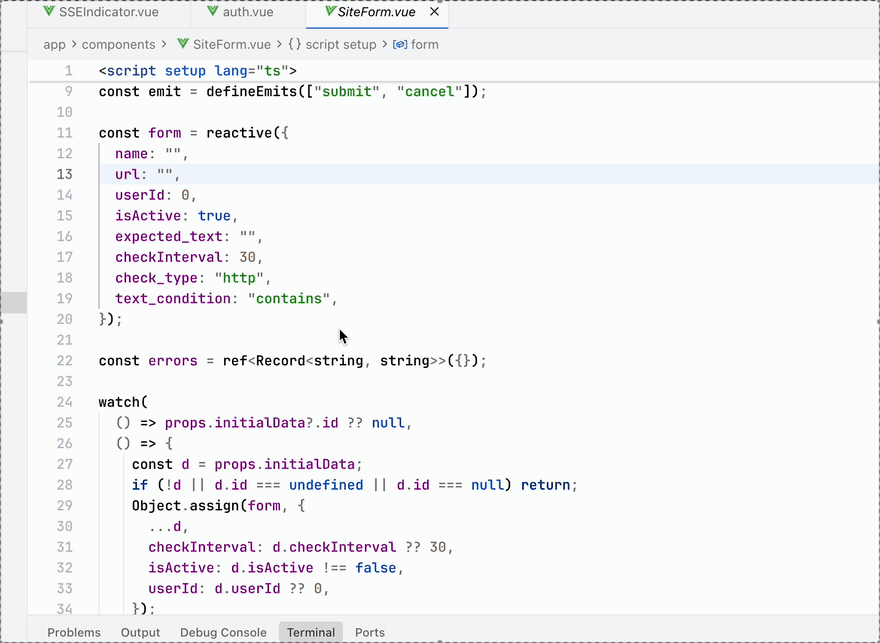
Task: Click the "http" string on line 18
Action: (239, 278)
